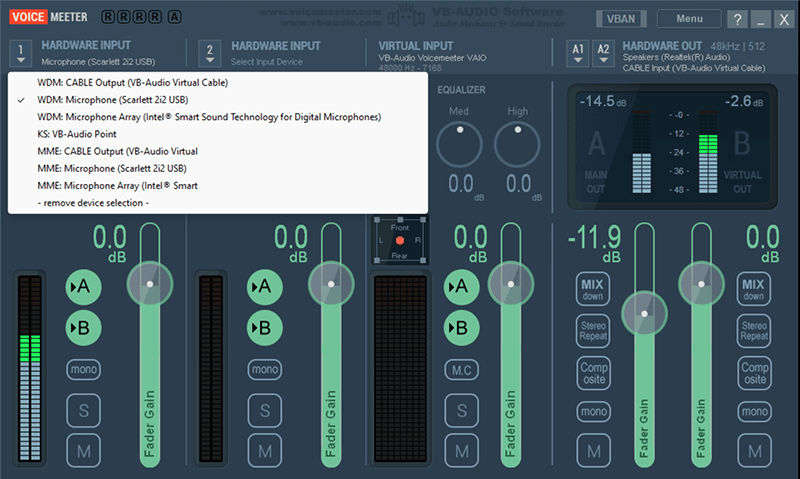
Task: Click the VIRTUAL INPUT header label
Action: point(416,46)
